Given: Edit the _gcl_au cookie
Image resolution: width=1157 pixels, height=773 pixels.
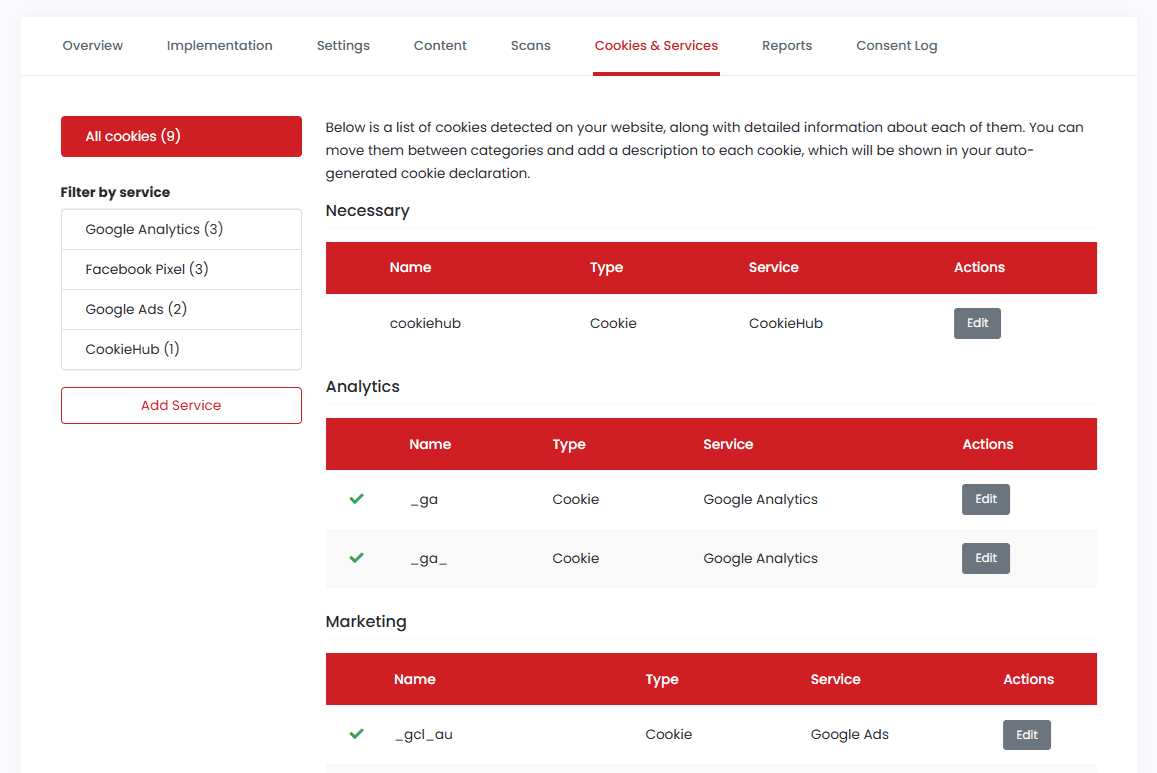Looking at the screenshot, I should tap(1026, 735).
